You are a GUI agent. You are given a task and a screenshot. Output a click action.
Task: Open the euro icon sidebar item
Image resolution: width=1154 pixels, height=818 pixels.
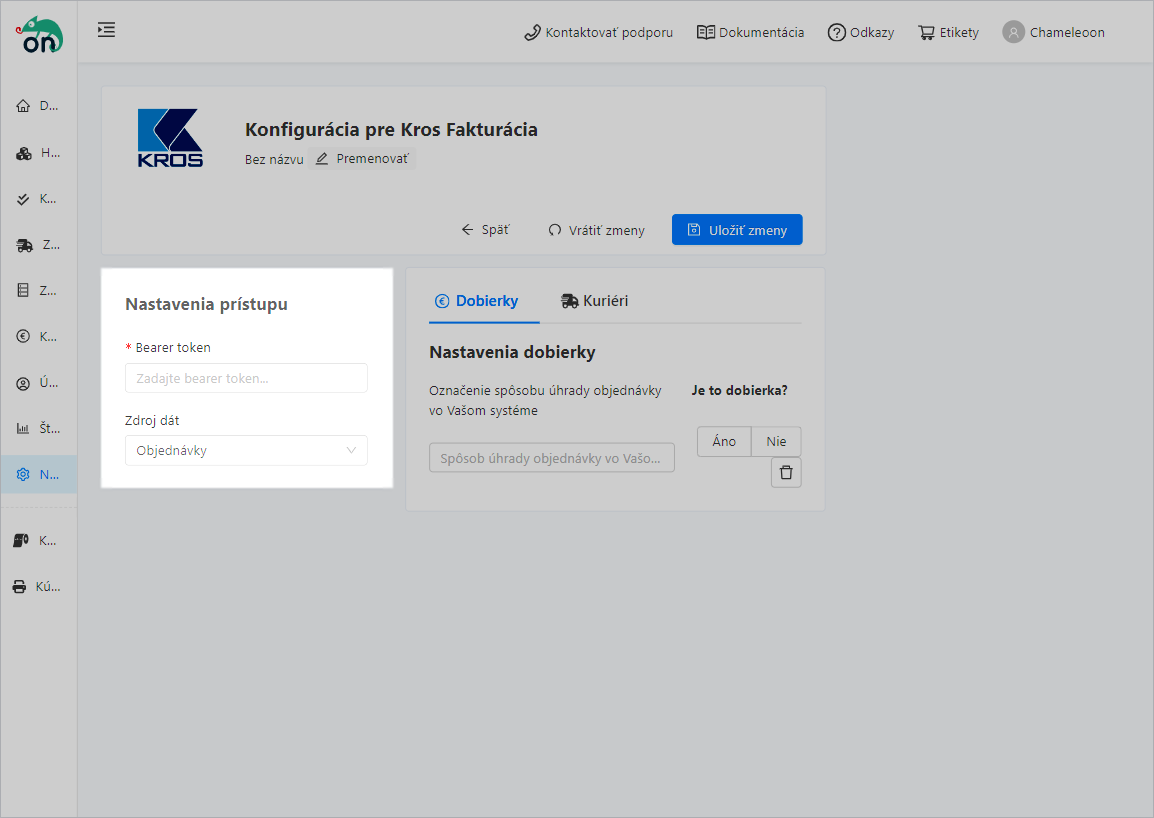pyautogui.click(x=24, y=337)
